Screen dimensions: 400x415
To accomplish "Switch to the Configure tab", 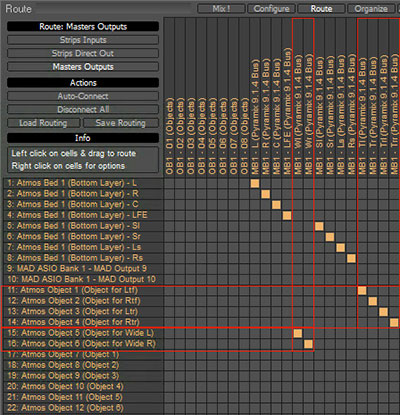I will [271, 8].
